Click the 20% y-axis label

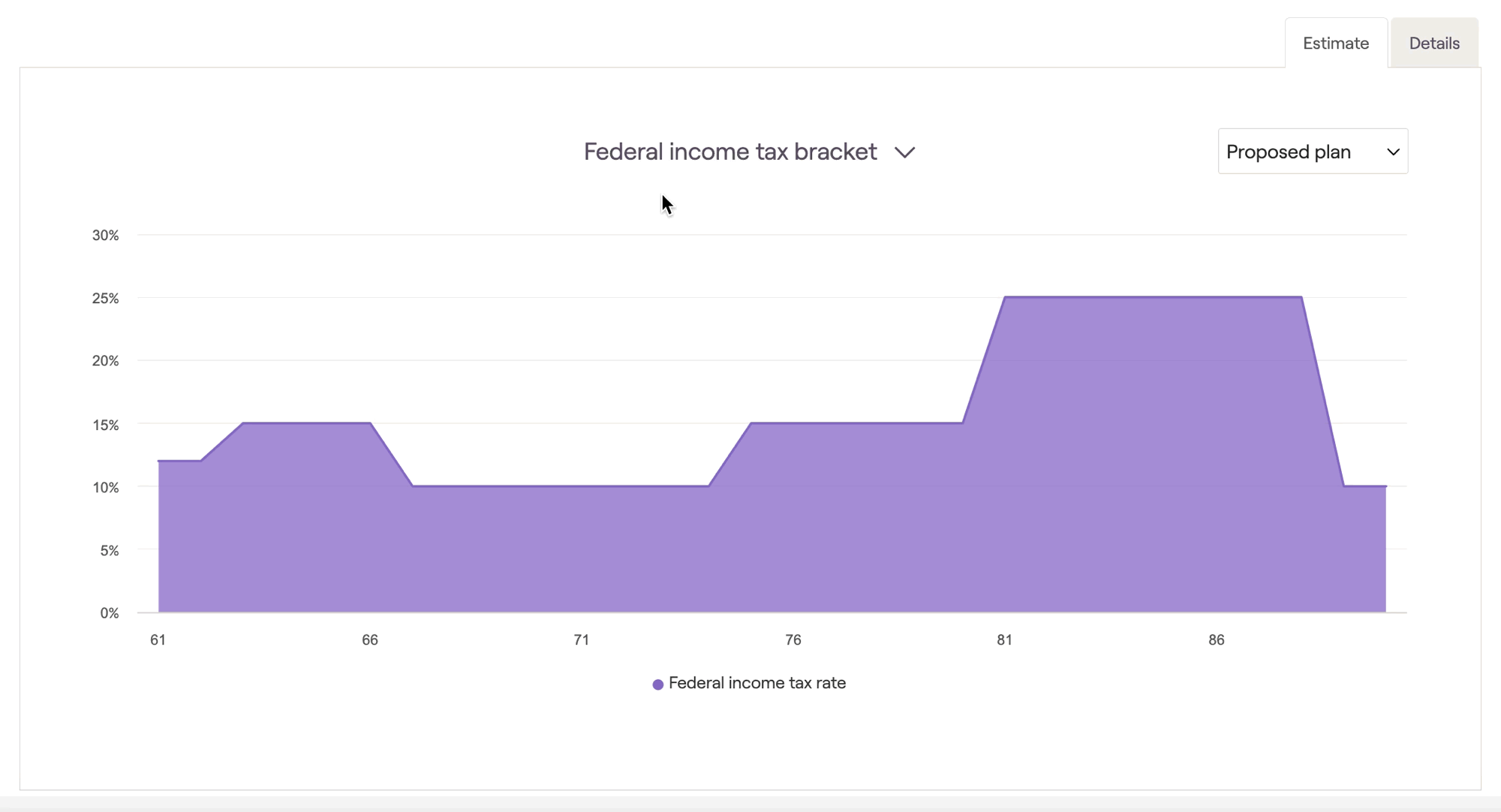click(x=106, y=361)
